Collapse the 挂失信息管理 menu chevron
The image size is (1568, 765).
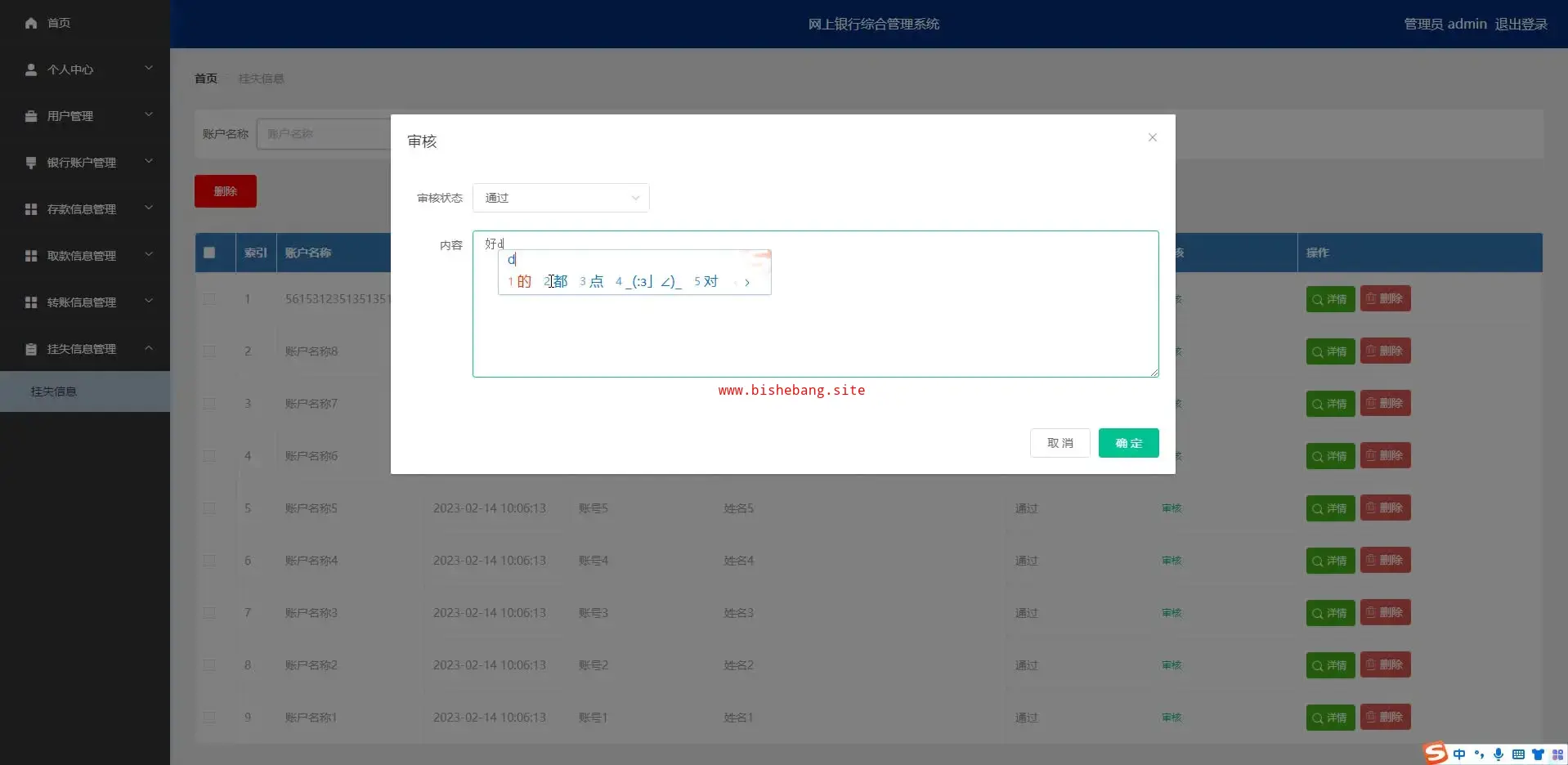(x=149, y=348)
